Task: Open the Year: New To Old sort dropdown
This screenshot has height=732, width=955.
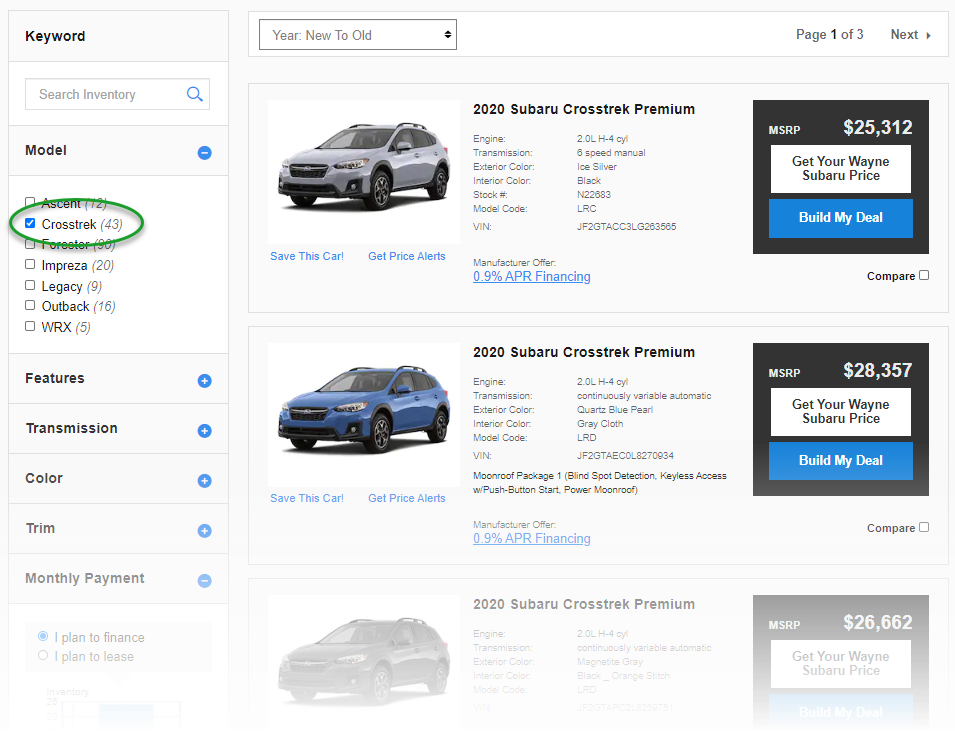Action: coord(358,35)
